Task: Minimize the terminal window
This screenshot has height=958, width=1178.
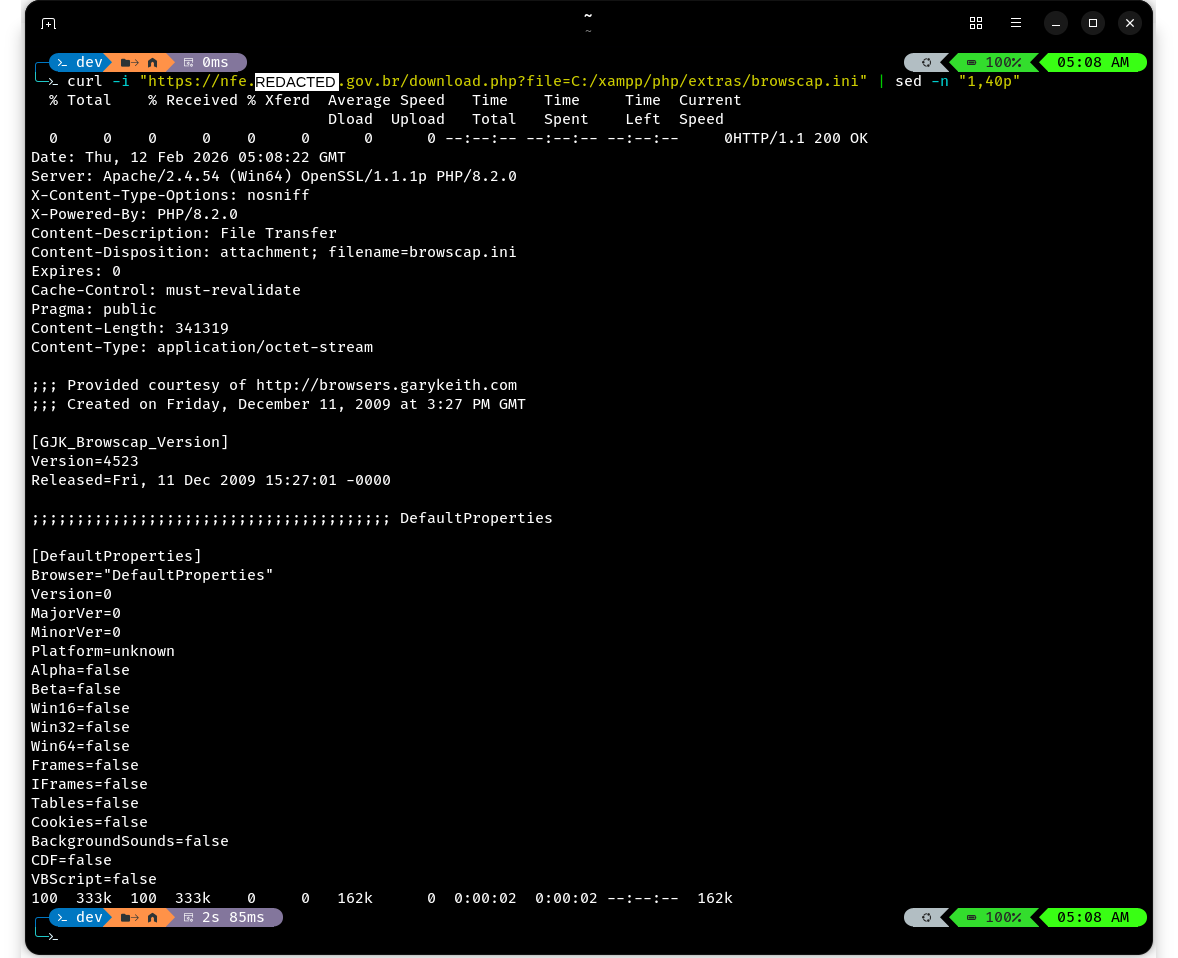Action: coord(1056,23)
